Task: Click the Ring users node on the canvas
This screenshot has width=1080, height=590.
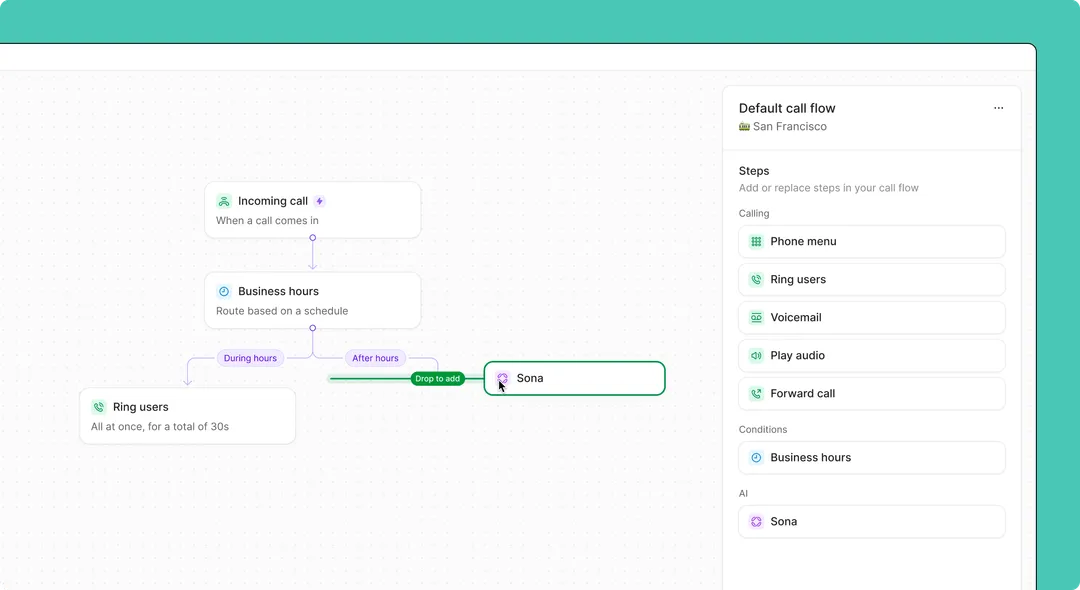Action: pos(187,415)
